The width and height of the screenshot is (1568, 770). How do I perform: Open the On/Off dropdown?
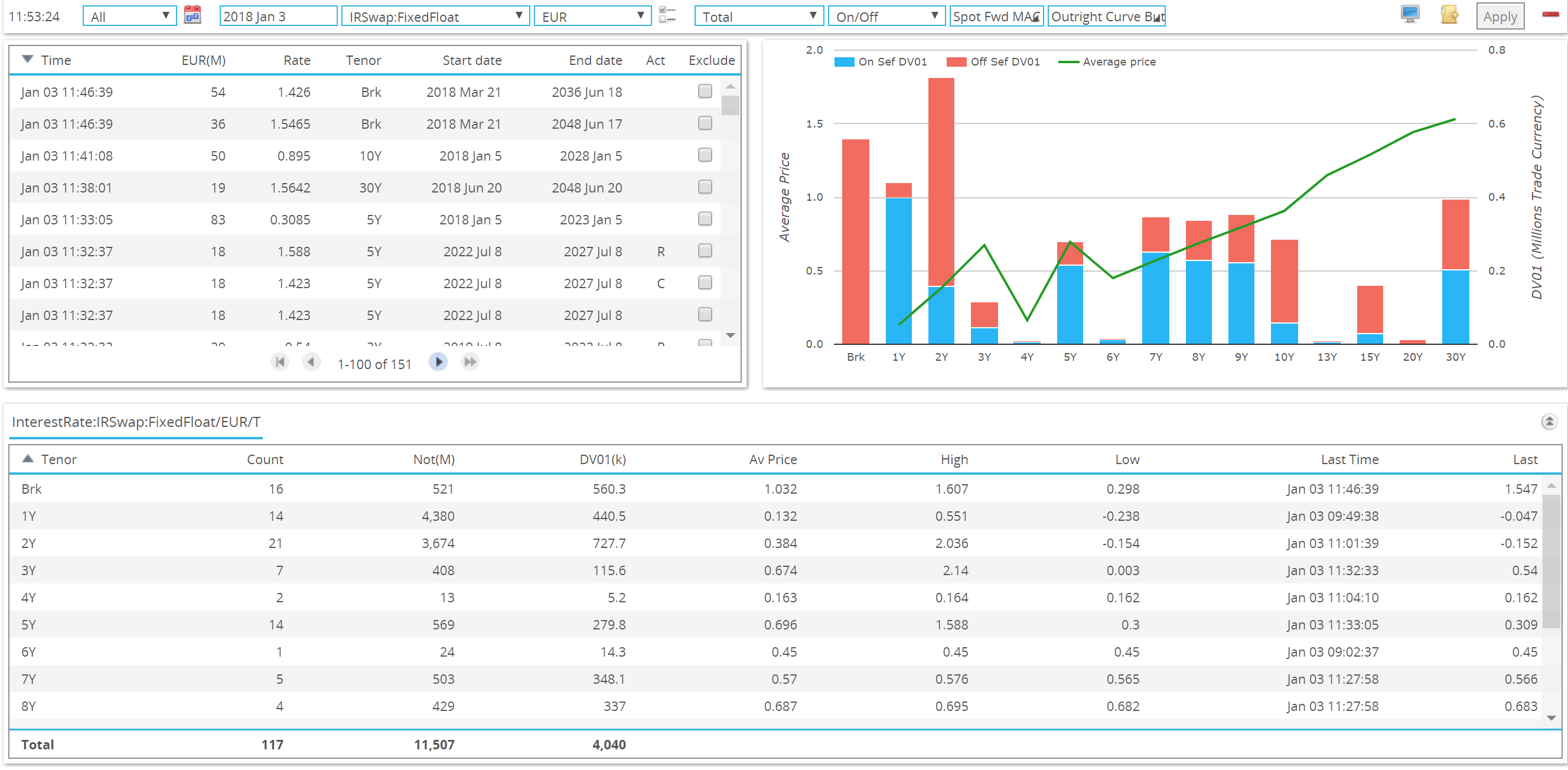[x=886, y=17]
